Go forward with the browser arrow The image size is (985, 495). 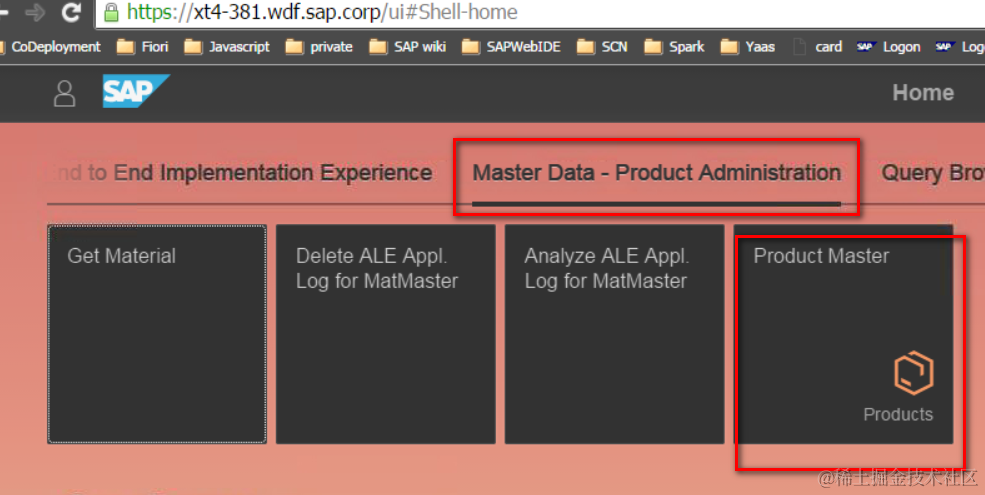(x=35, y=12)
